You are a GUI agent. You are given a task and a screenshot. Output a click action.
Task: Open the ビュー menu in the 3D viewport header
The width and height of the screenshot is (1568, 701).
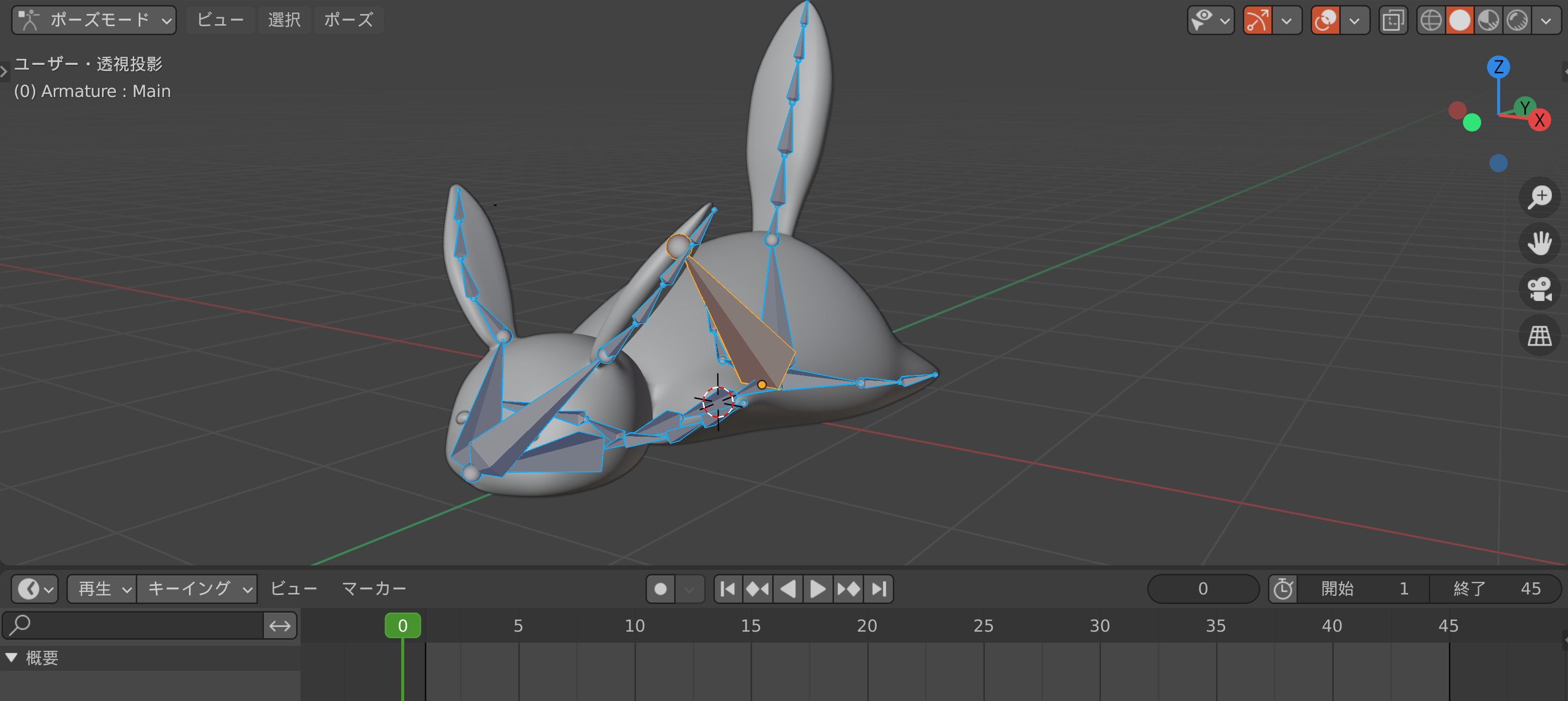point(220,20)
